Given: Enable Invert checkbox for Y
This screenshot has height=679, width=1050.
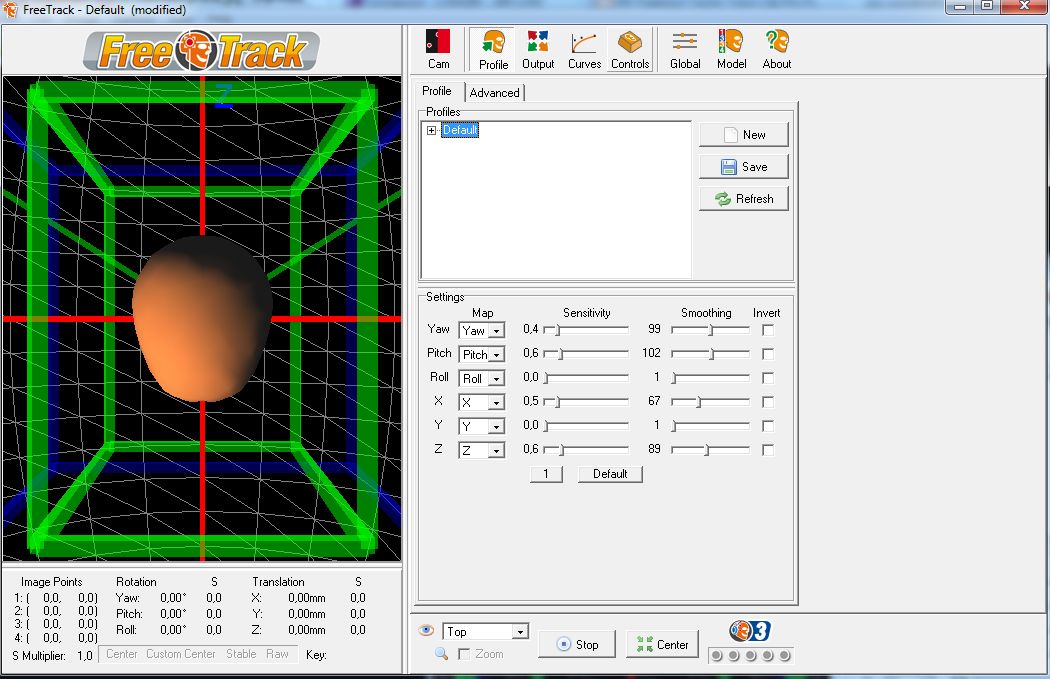Looking at the screenshot, I should point(768,425).
